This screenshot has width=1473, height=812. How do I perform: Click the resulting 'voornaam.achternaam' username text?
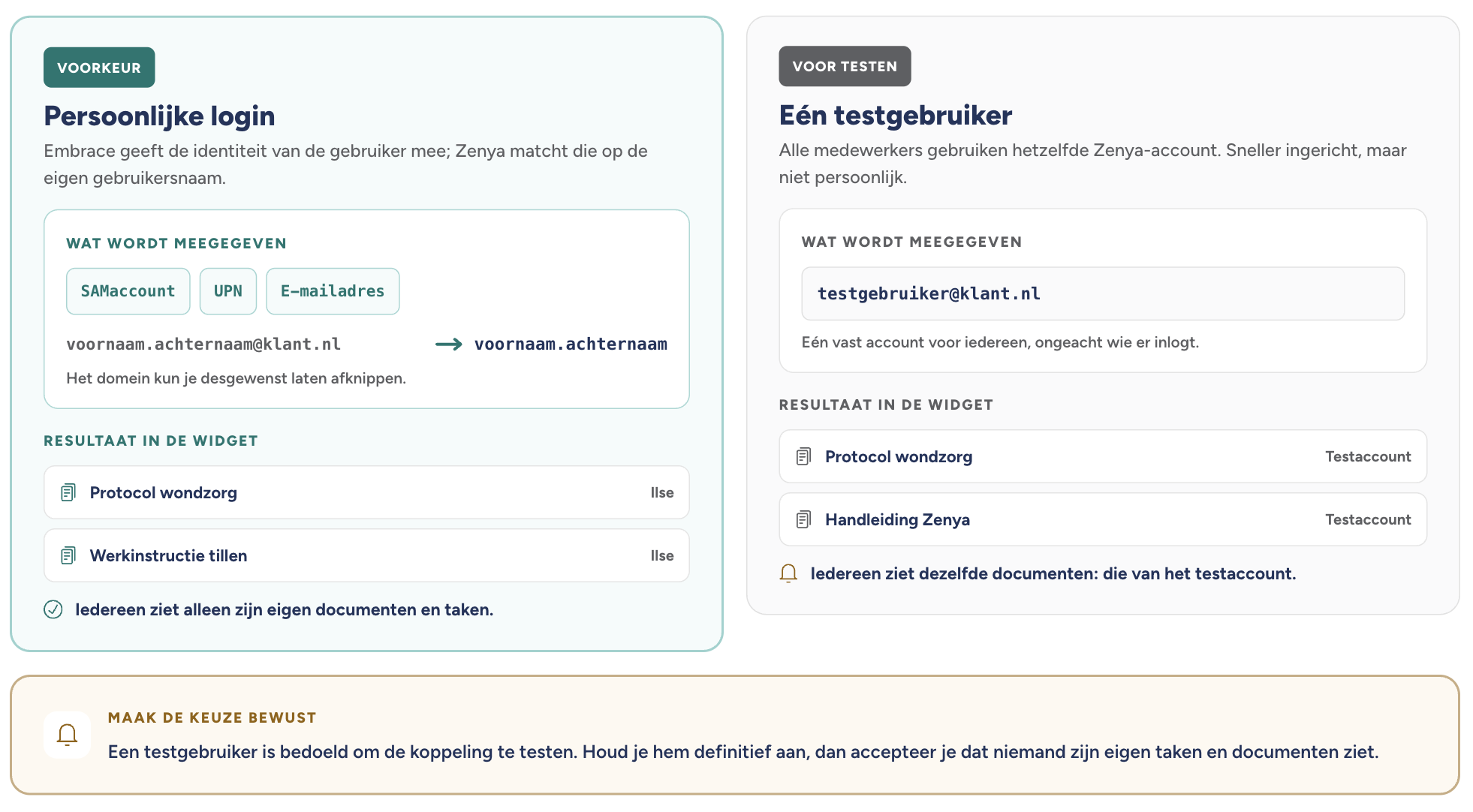tap(571, 344)
